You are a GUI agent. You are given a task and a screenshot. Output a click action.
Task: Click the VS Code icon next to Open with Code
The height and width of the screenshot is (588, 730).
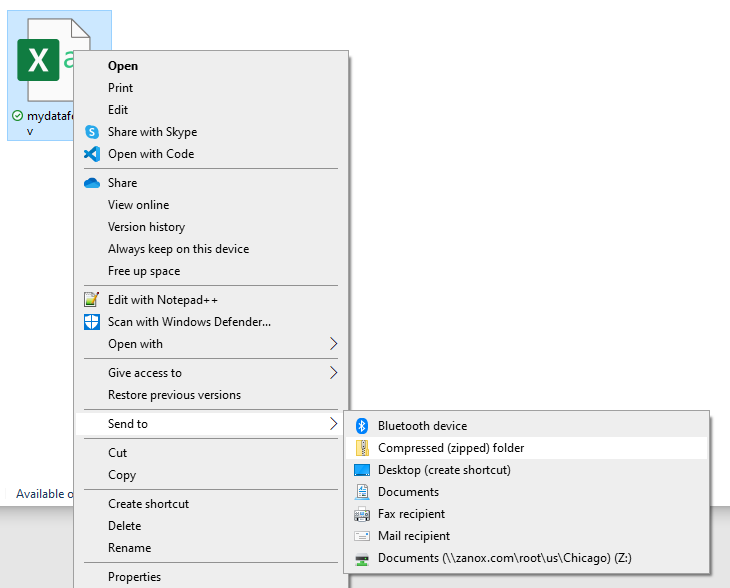[x=92, y=154]
